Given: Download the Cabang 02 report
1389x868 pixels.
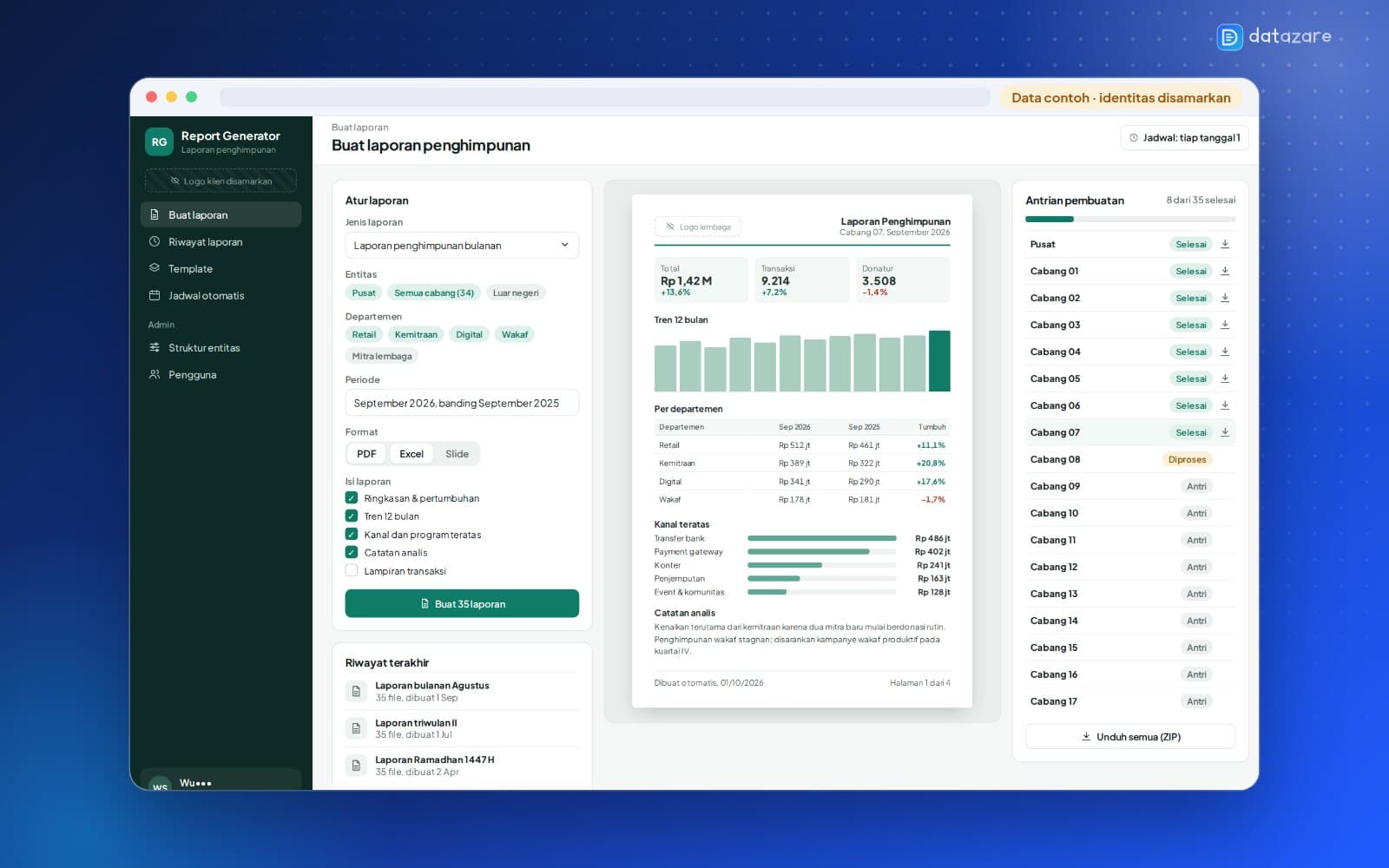Looking at the screenshot, I should tap(1225, 298).
